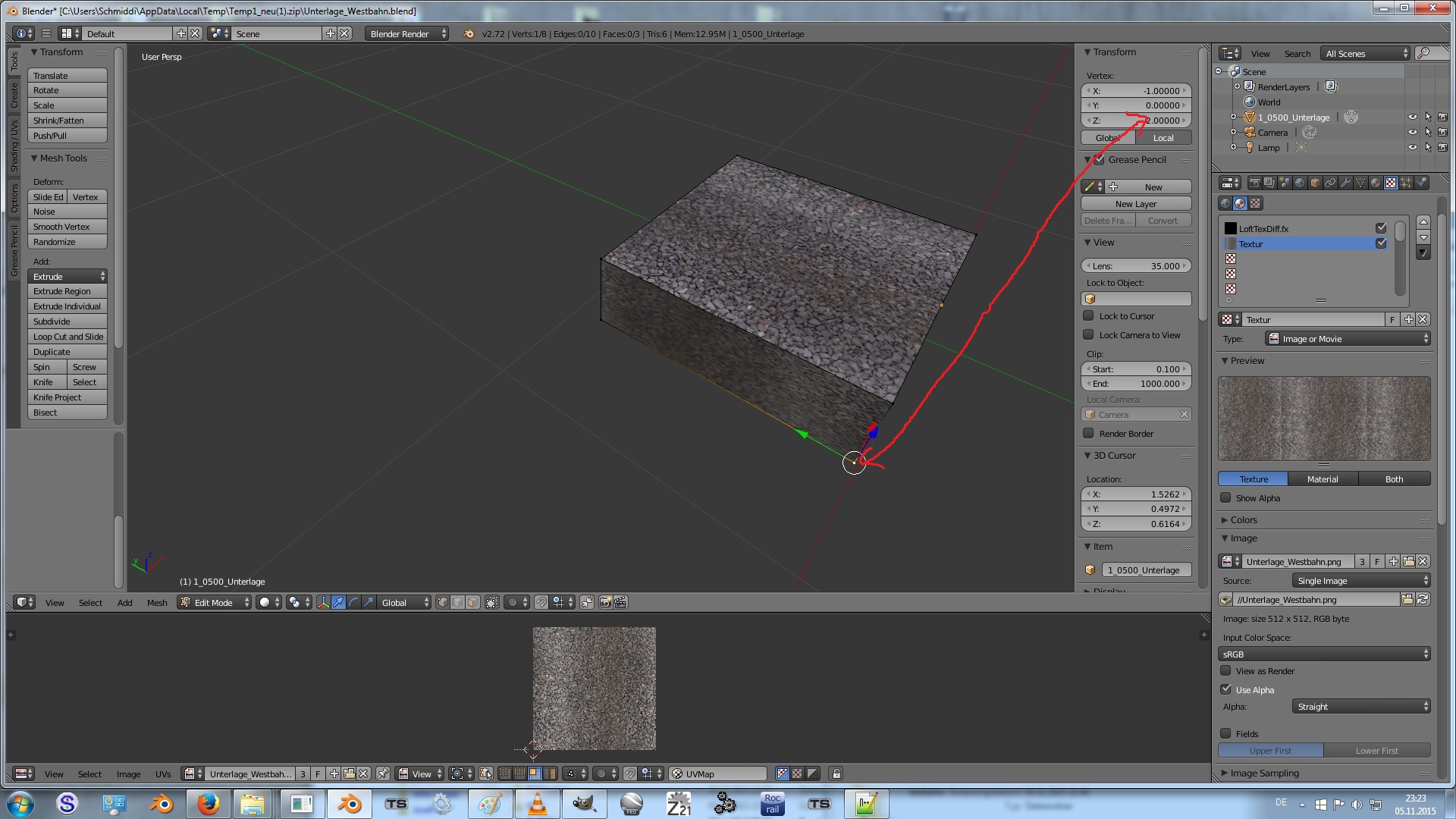Open the Edit Mode dropdown

point(214,602)
